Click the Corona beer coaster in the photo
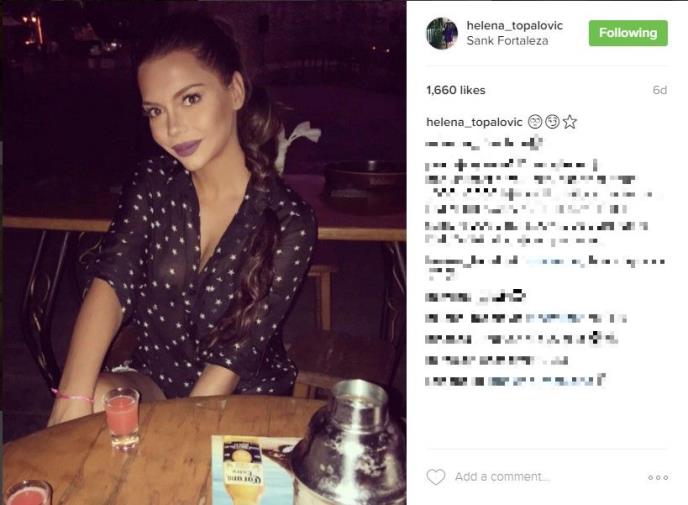 coord(246,469)
